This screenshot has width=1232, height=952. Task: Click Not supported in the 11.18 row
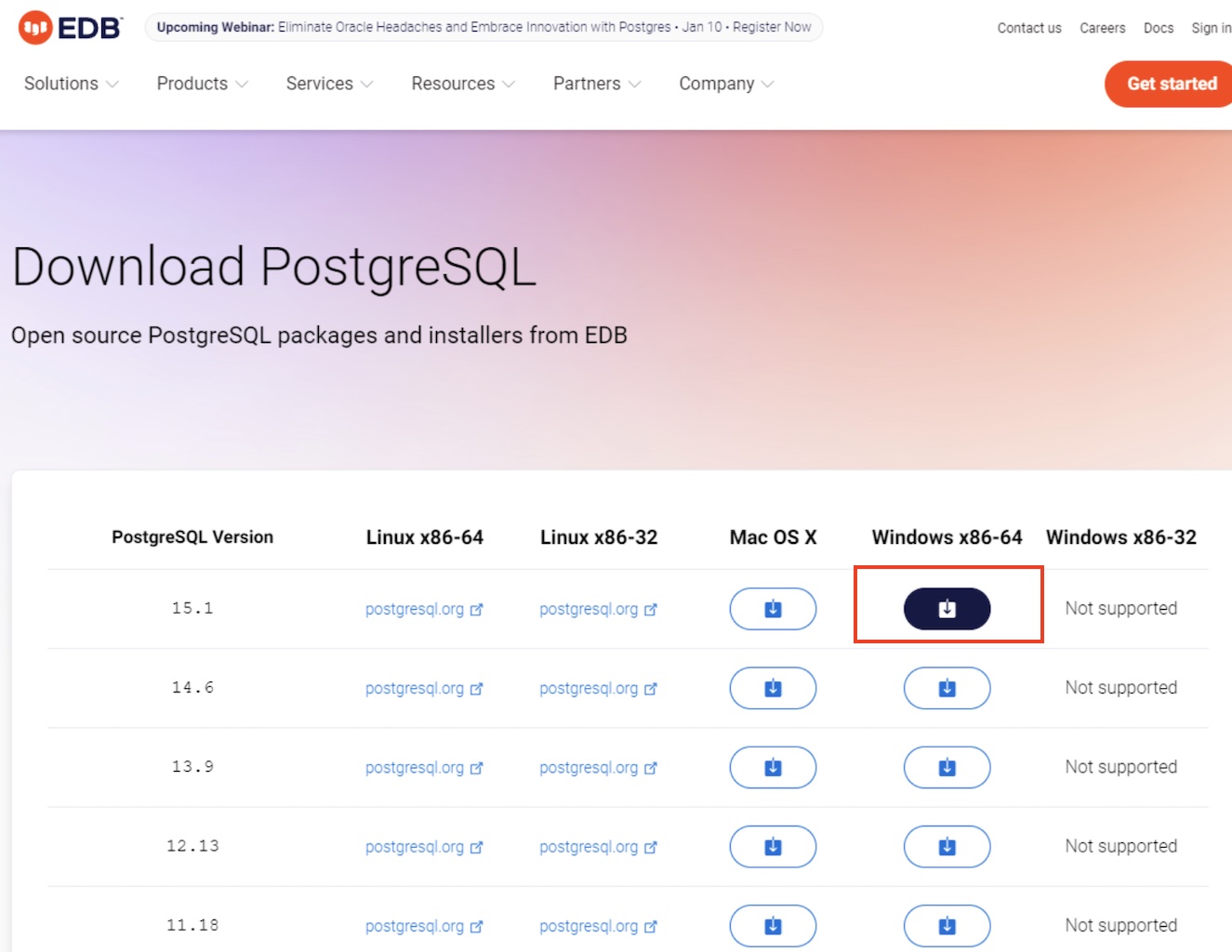tap(1121, 924)
